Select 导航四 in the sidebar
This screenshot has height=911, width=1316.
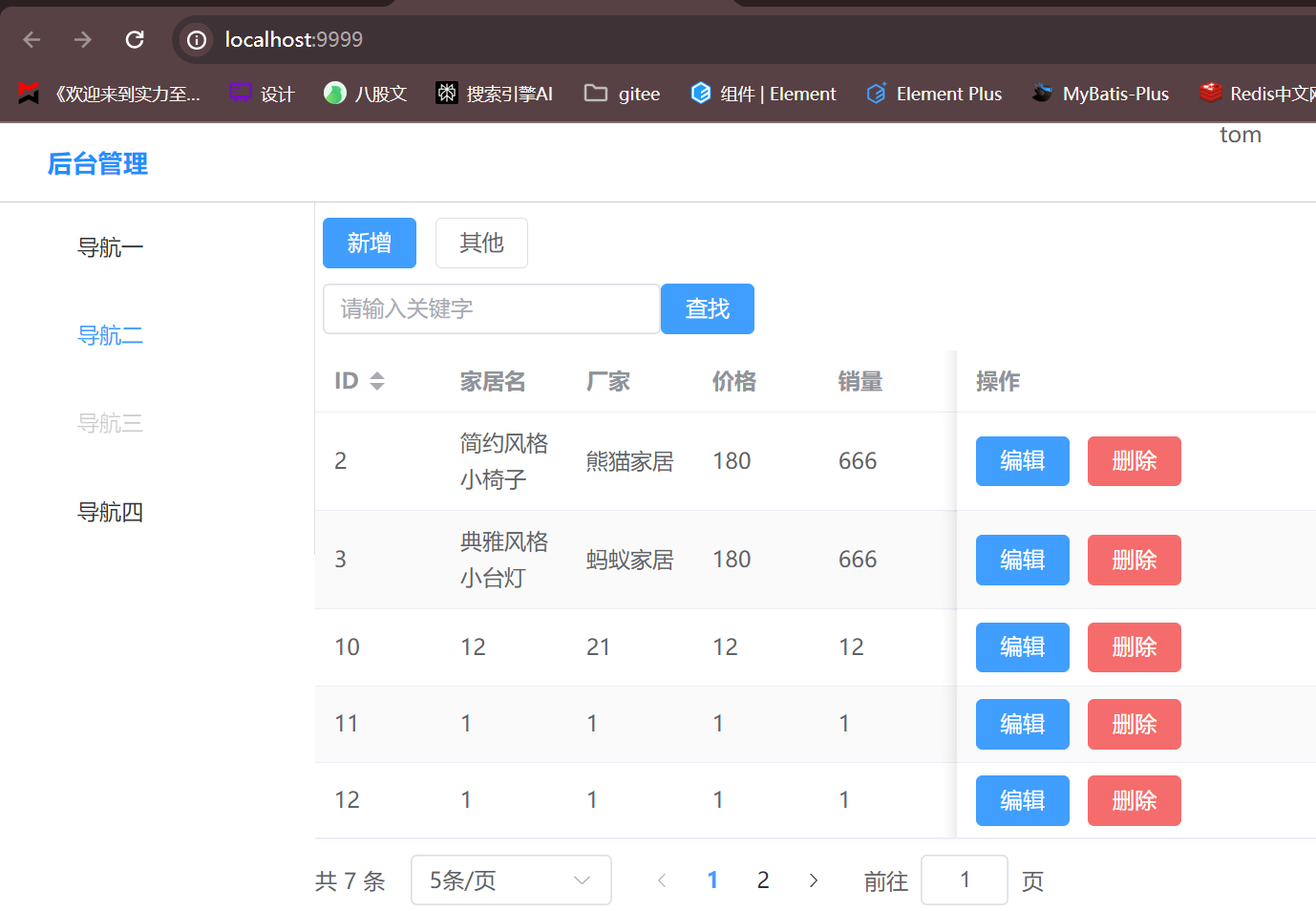coord(111,513)
